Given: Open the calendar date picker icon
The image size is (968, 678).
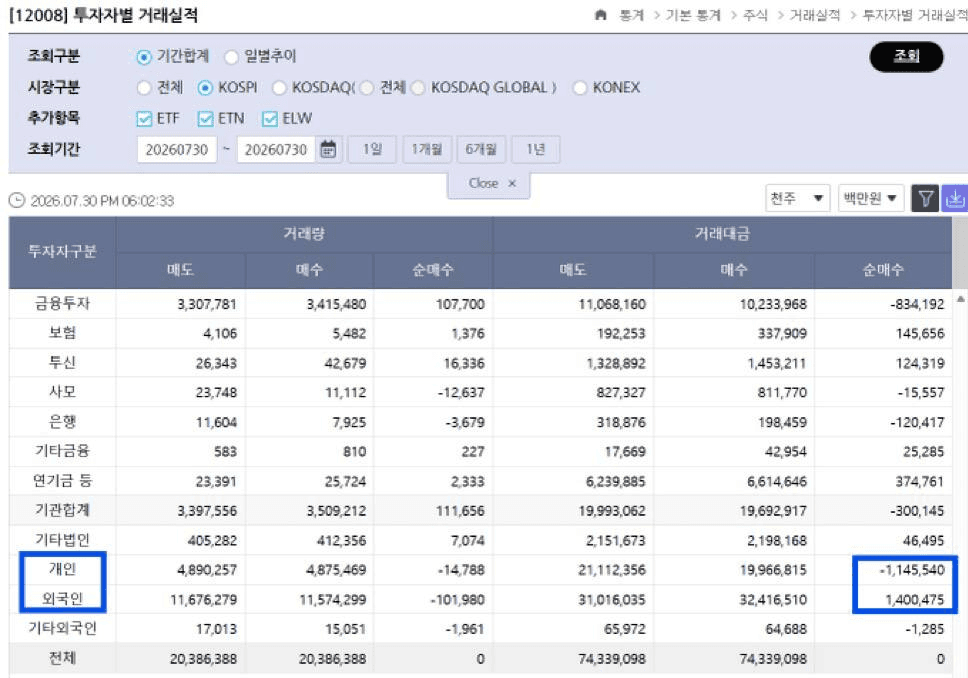Looking at the screenshot, I should coord(328,149).
